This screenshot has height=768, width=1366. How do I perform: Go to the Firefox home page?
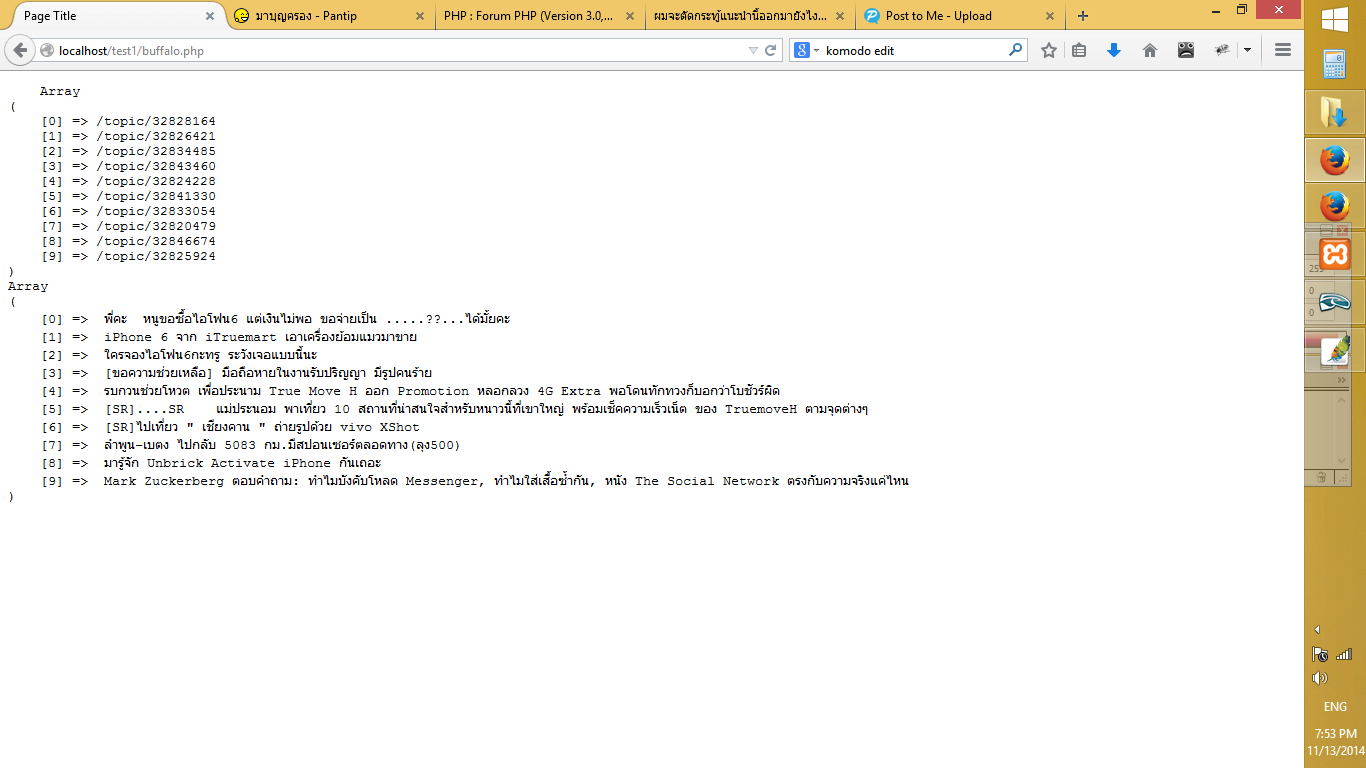(x=1150, y=50)
